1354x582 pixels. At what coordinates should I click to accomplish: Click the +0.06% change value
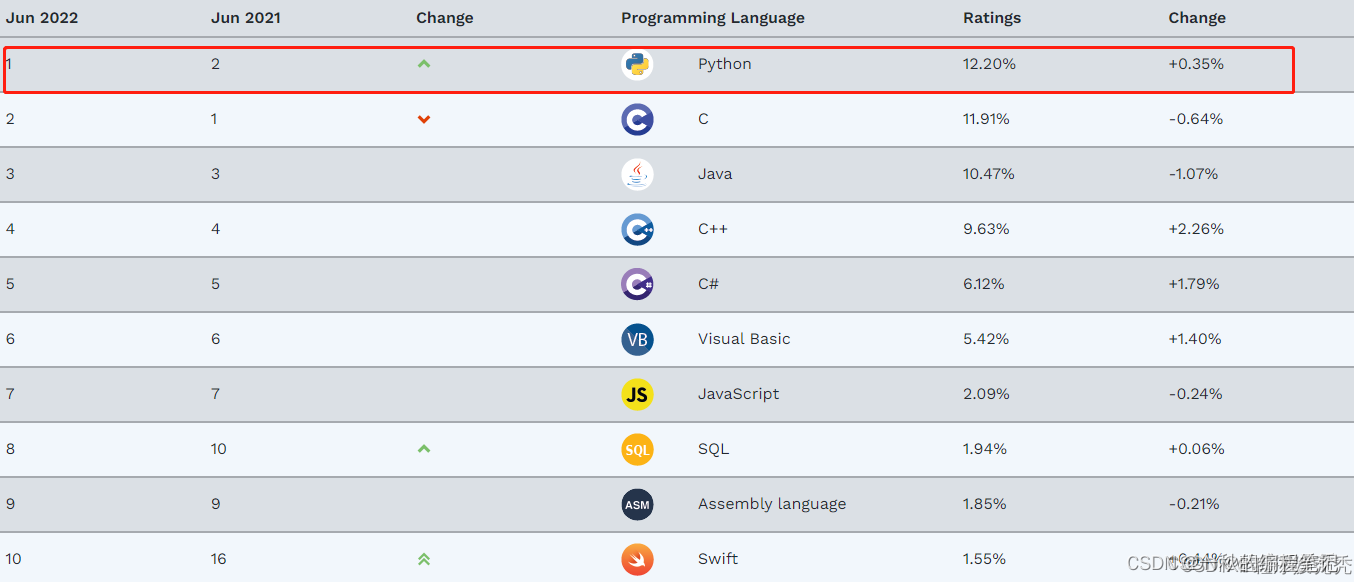pos(1197,449)
